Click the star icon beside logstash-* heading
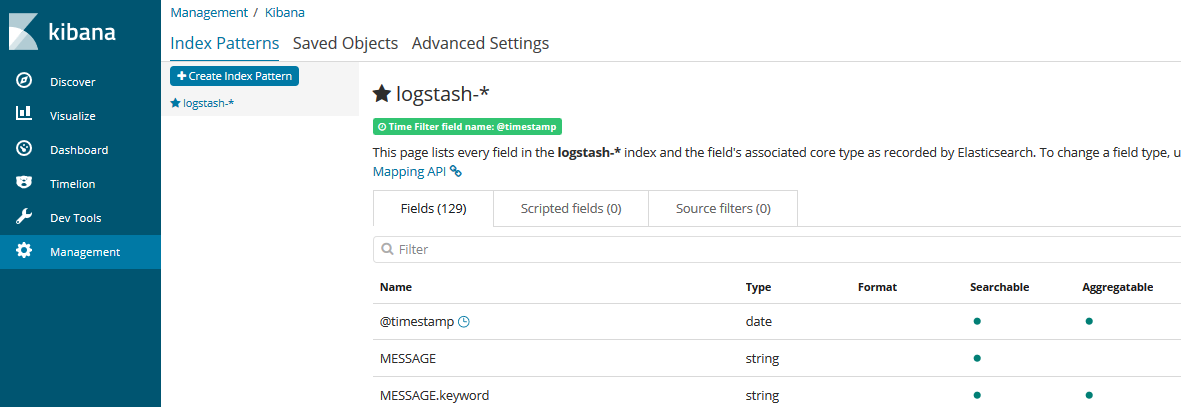 pos(381,94)
